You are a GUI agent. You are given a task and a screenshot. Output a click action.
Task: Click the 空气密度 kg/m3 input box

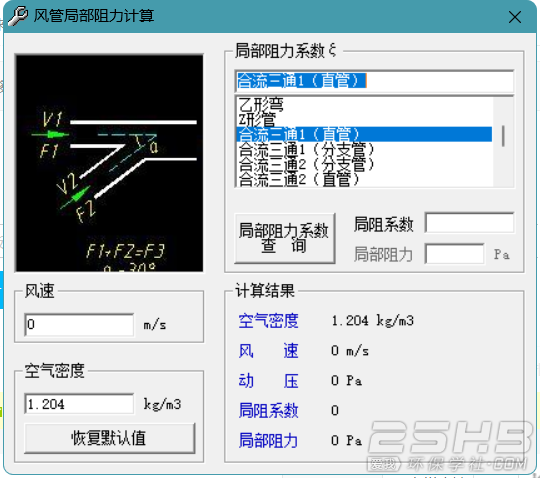(x=79, y=404)
